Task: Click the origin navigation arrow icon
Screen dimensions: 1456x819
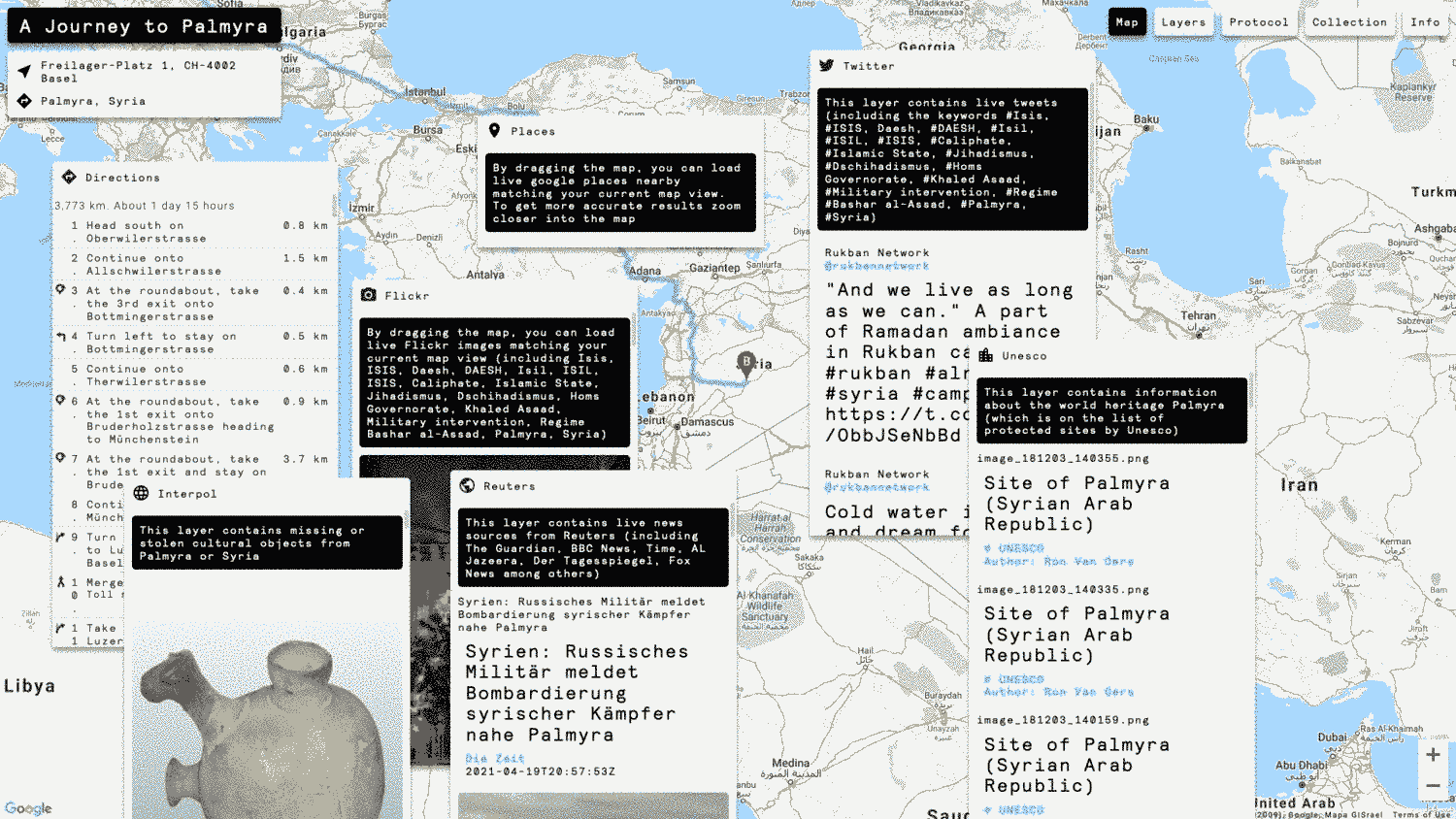Action: pos(24,72)
